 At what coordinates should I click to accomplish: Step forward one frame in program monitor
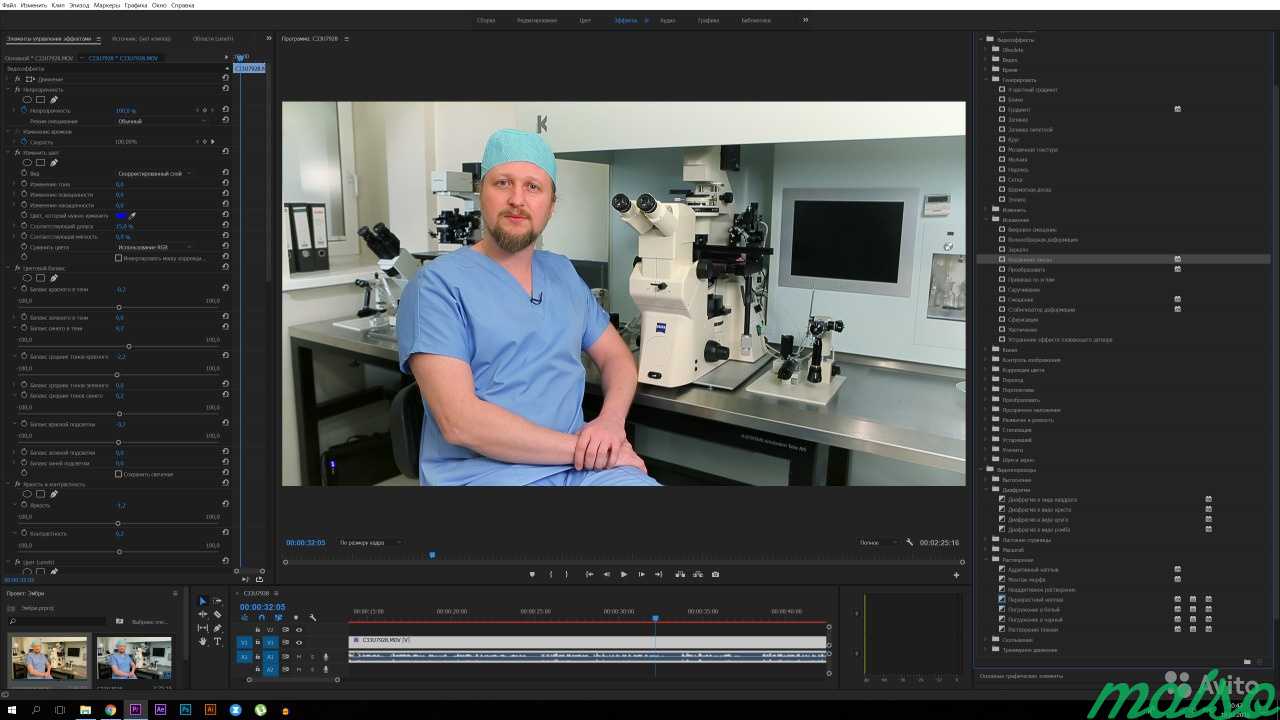(641, 574)
